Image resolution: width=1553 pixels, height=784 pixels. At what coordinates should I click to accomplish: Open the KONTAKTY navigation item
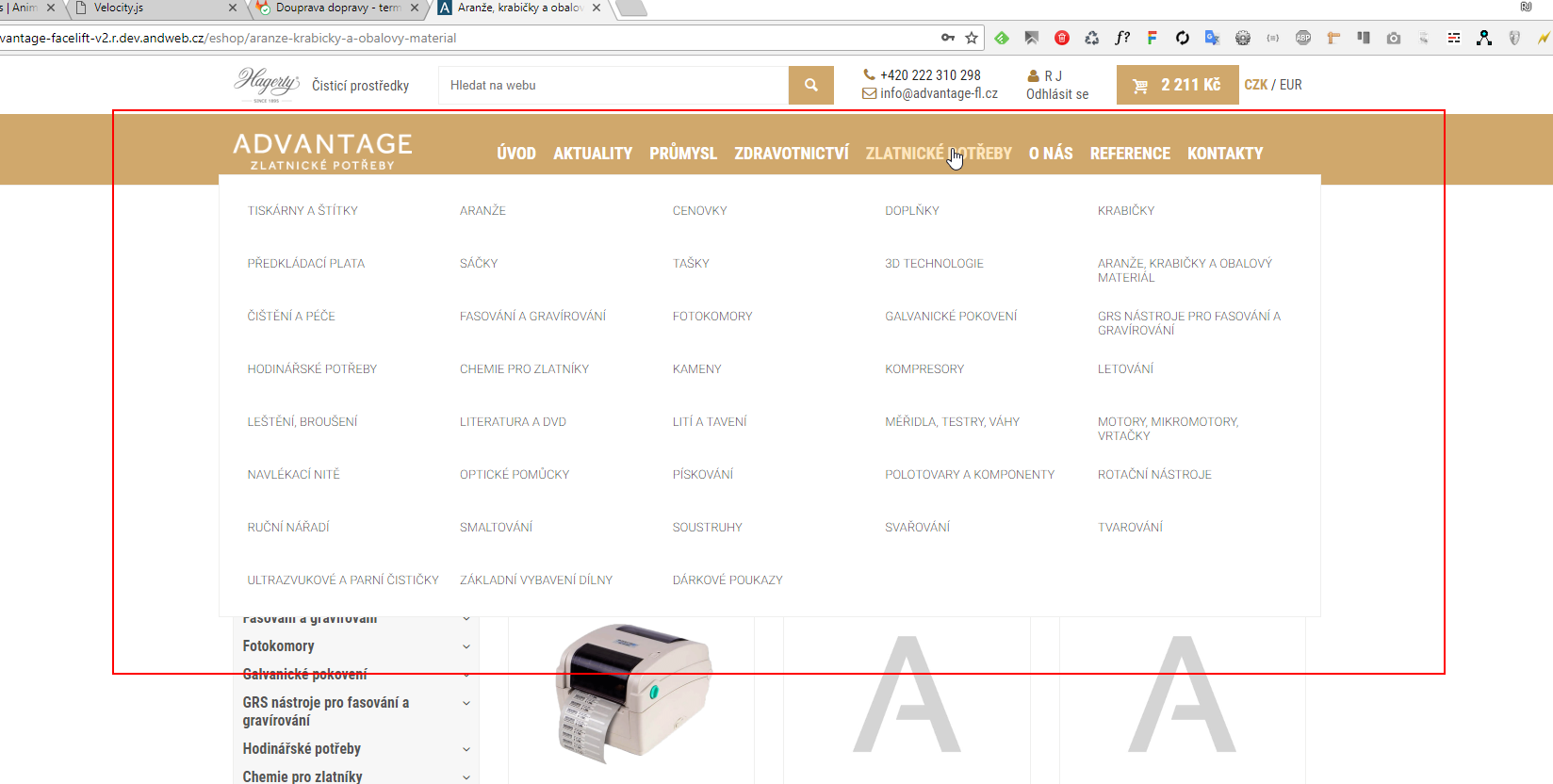[1225, 153]
